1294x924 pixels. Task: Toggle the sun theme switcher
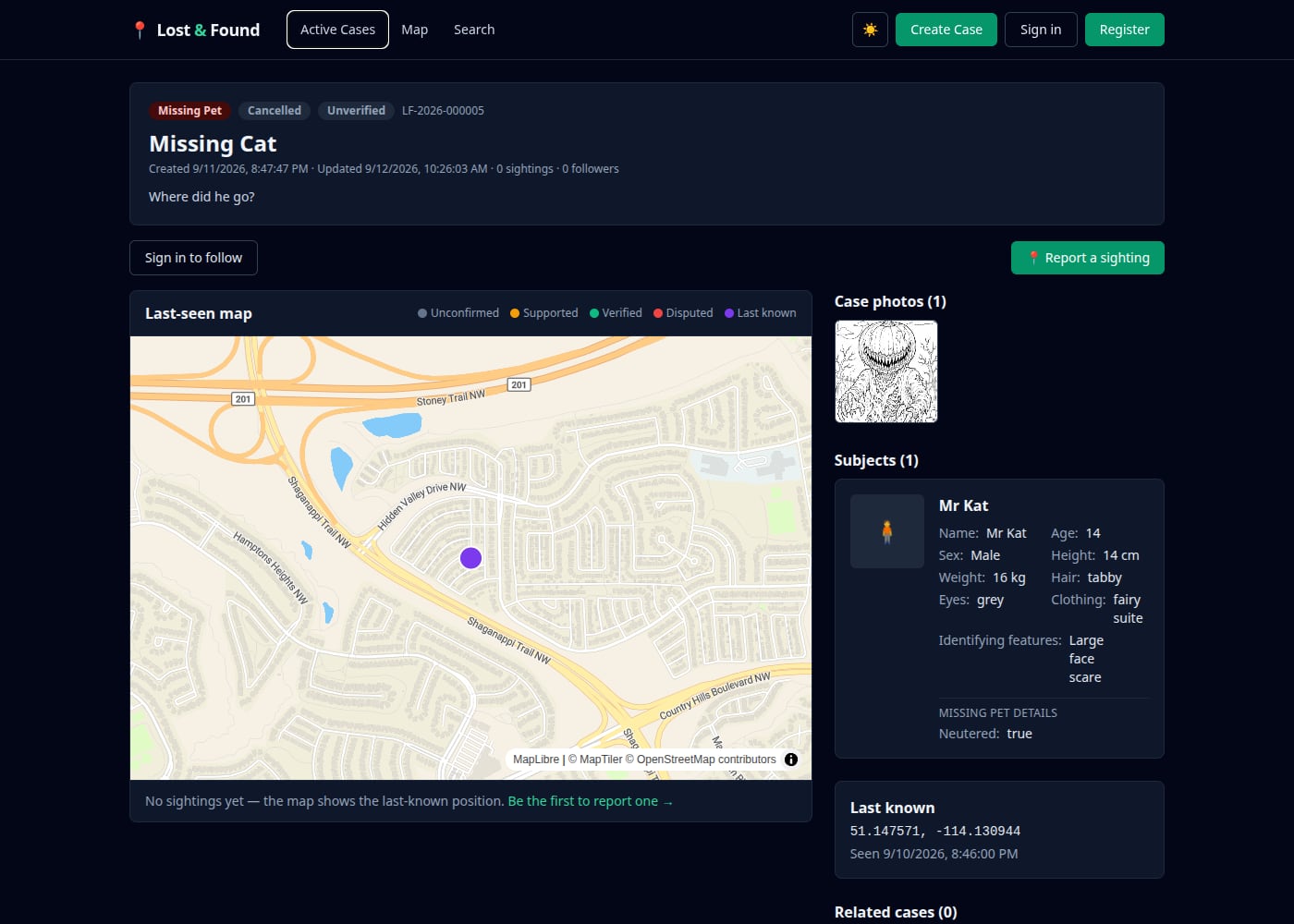point(870,30)
